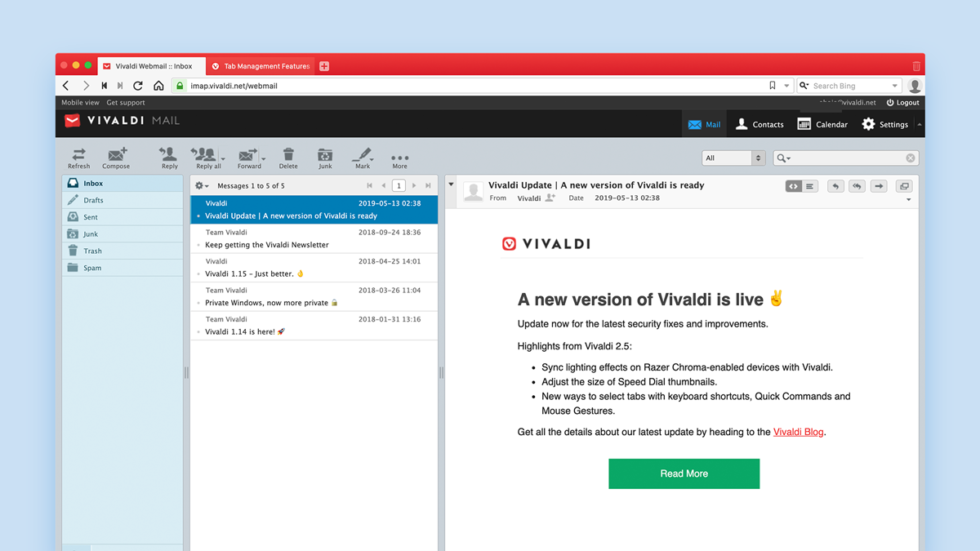The height and width of the screenshot is (551, 980).
Task: Open the Drafts folder
Action: [123, 200]
